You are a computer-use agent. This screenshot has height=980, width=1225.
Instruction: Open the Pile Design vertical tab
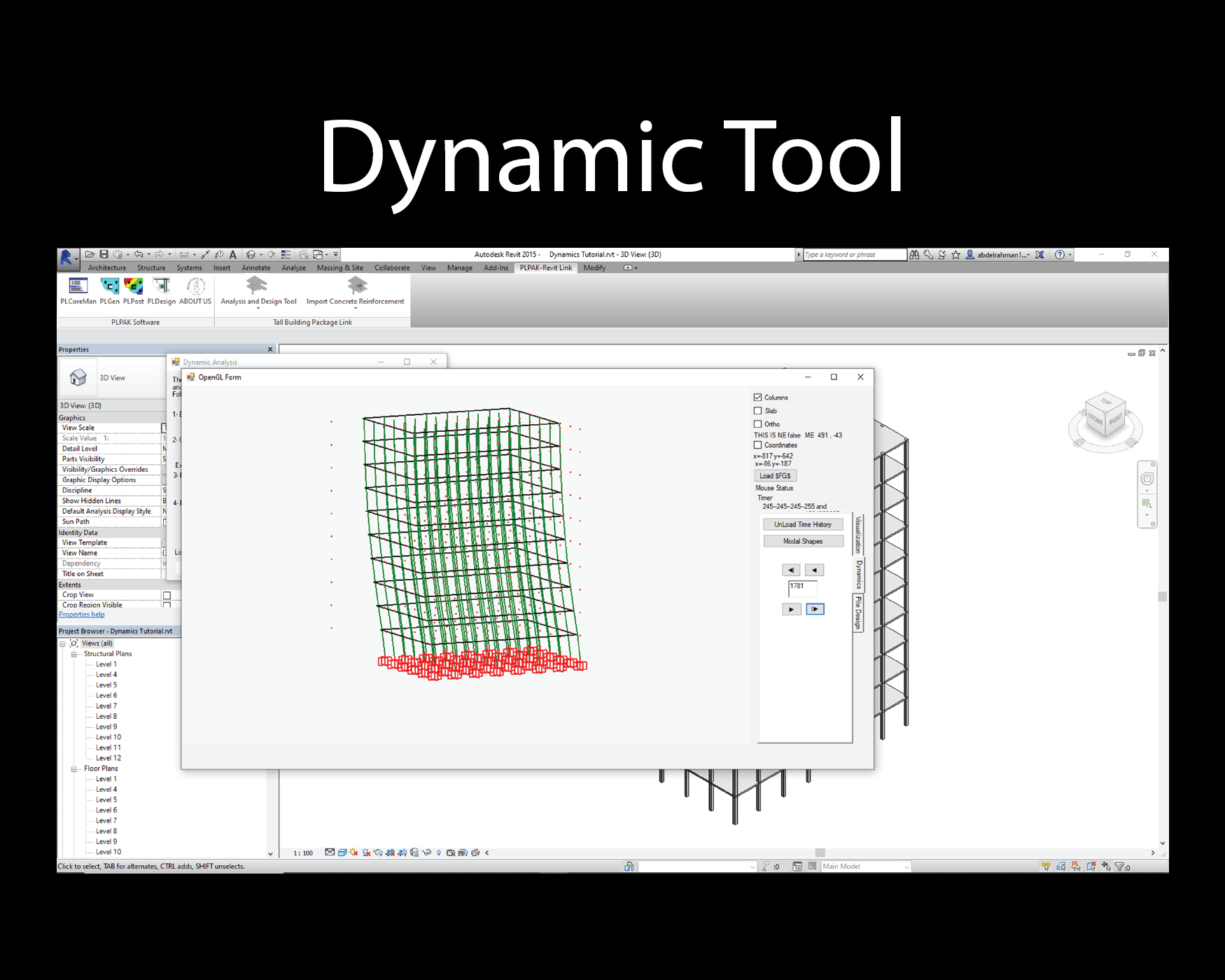pyautogui.click(x=858, y=612)
